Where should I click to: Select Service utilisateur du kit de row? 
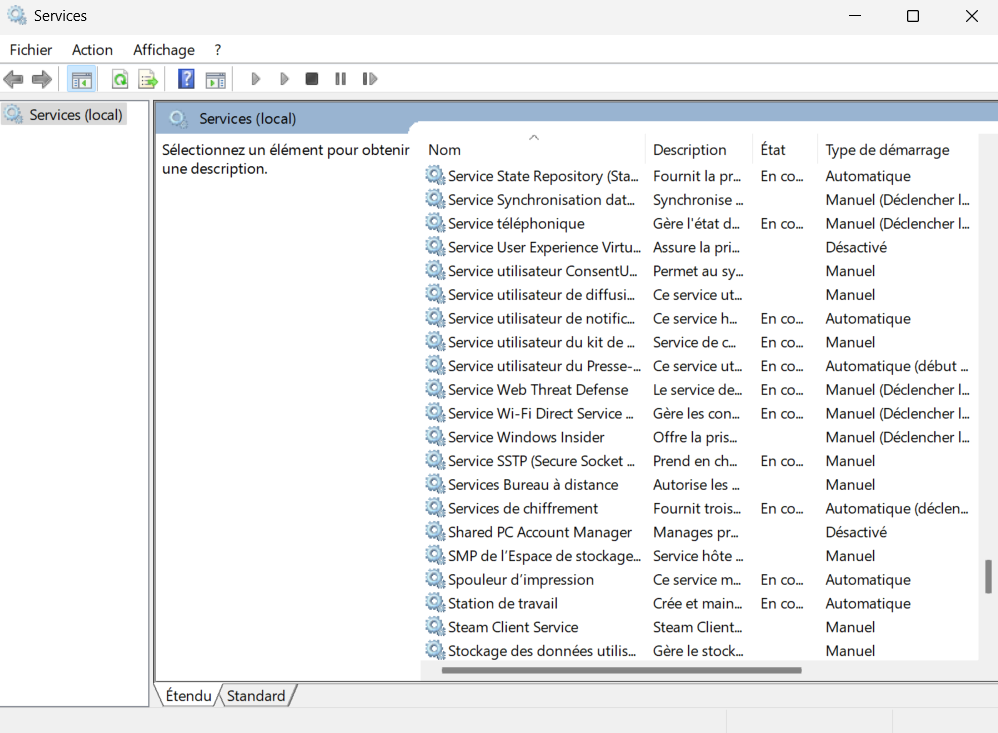point(699,342)
